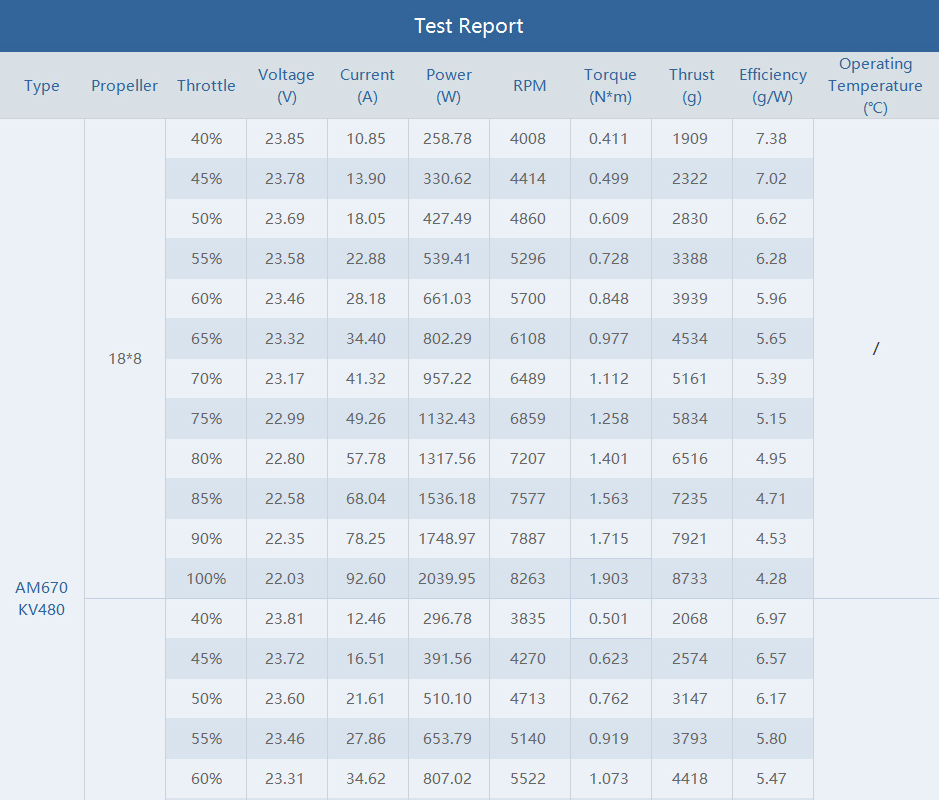Select the Thrust (g) column header
Image resolution: width=942 pixels, height=800 pixels.
(692, 86)
